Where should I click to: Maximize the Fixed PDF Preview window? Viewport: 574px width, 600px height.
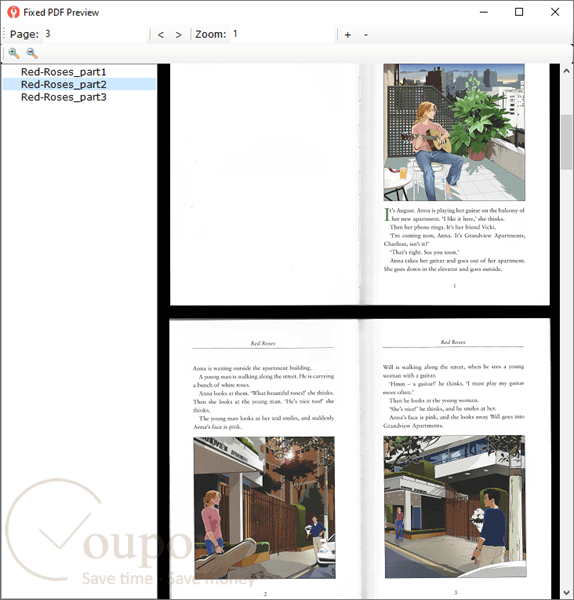pos(519,12)
